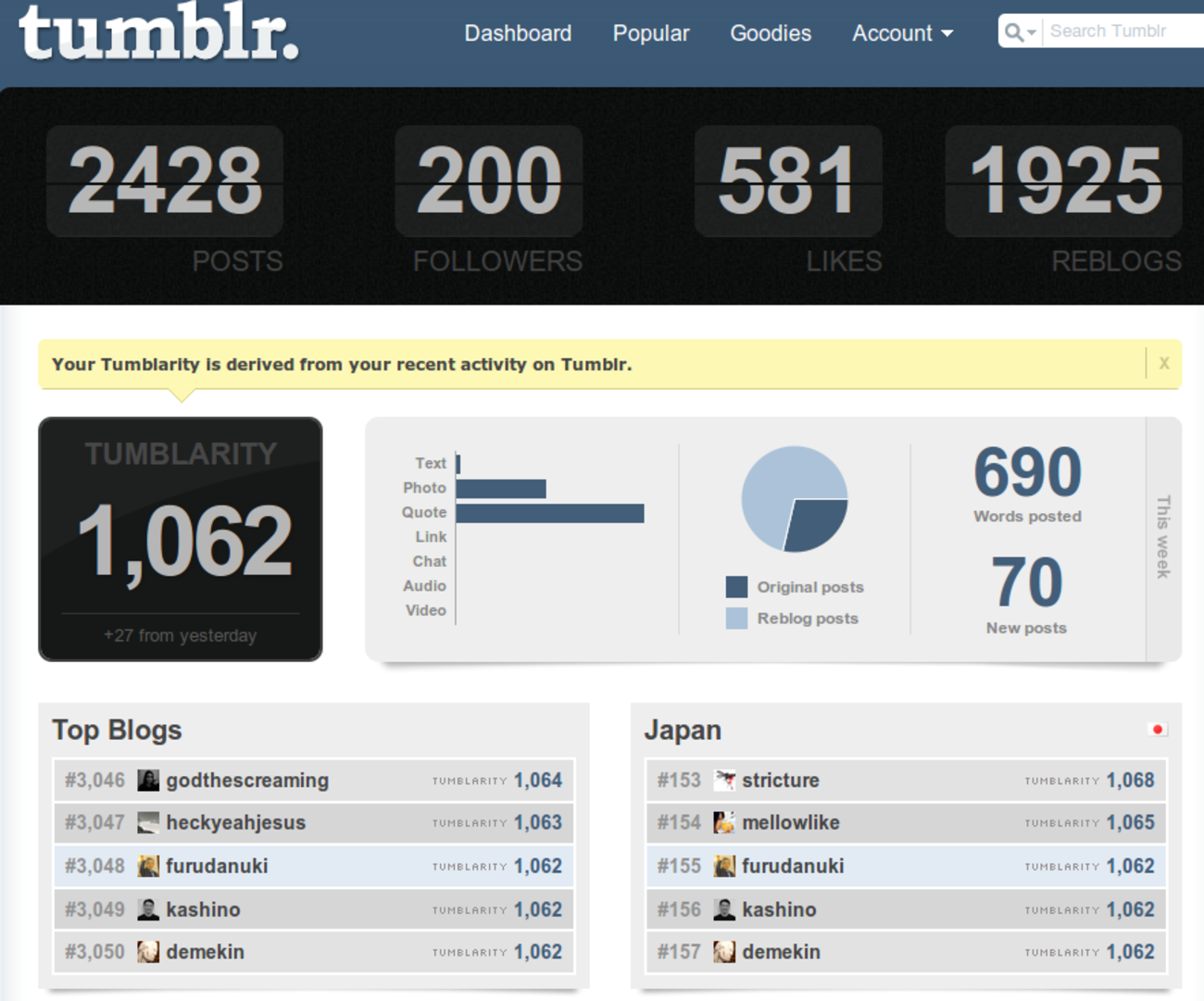This screenshot has height=1001, width=1204.
Task: Click Tumblarity score 1,064 for godthescreaming
Action: (538, 781)
